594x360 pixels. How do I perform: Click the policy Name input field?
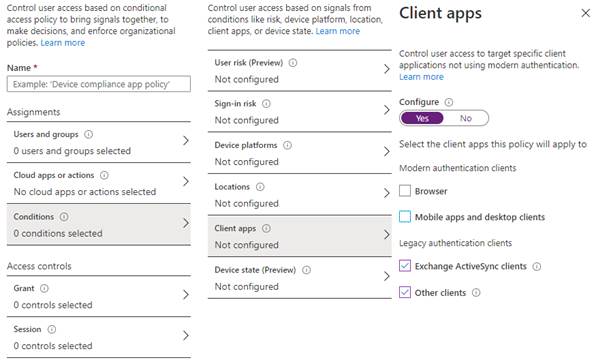(x=98, y=84)
